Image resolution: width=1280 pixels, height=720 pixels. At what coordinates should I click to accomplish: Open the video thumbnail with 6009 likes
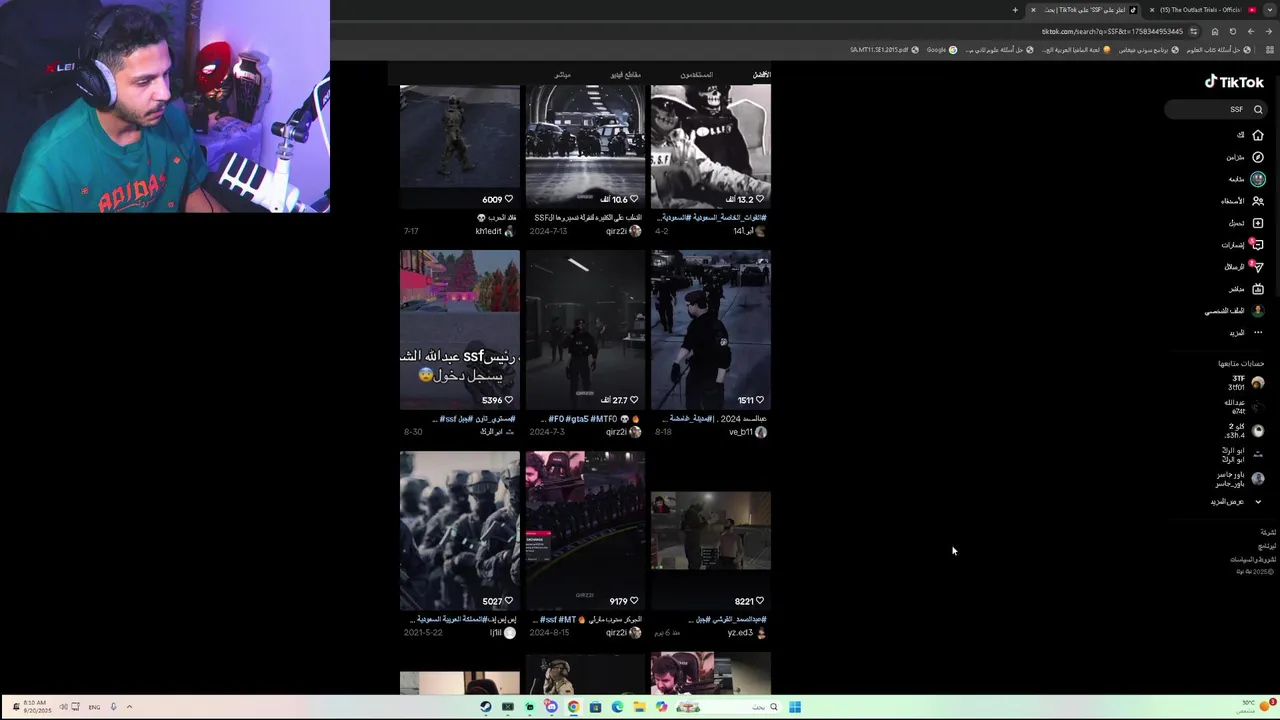point(460,146)
